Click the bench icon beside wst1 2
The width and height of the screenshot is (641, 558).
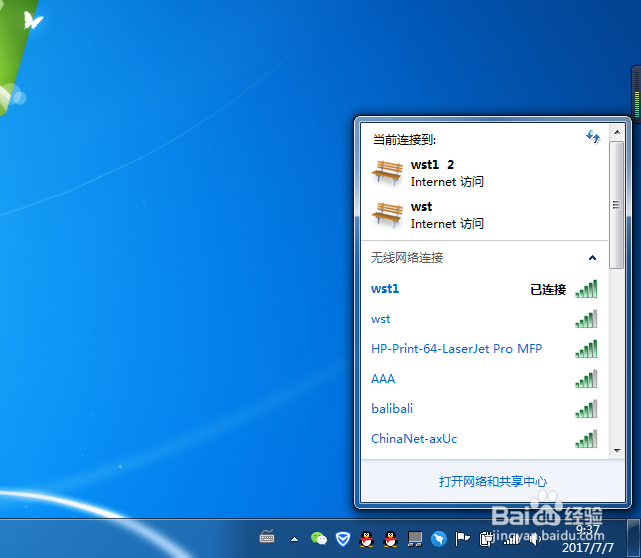click(387, 173)
